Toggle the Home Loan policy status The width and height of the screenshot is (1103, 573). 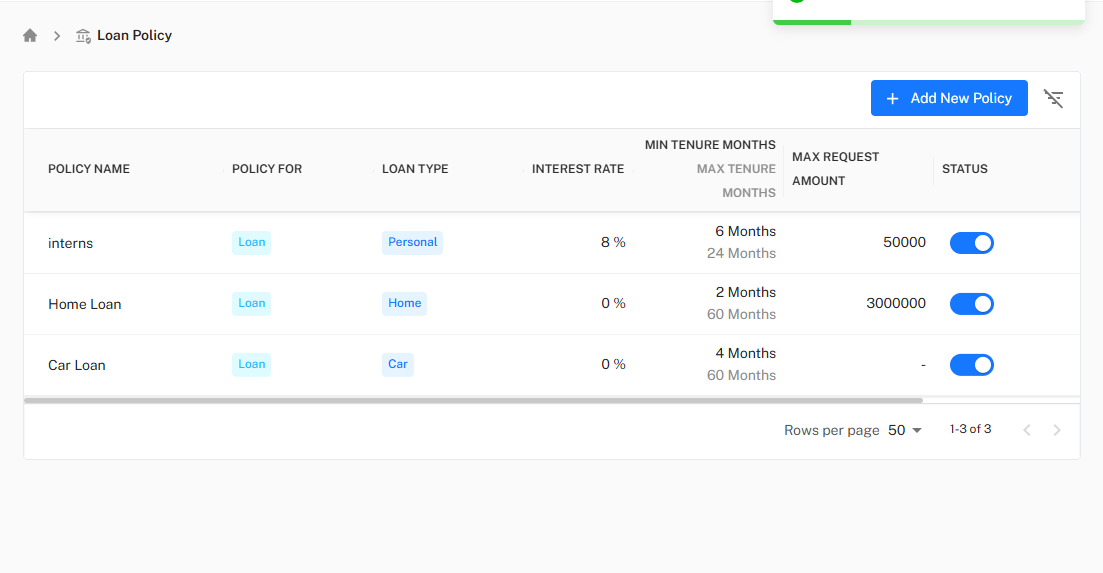coord(971,304)
